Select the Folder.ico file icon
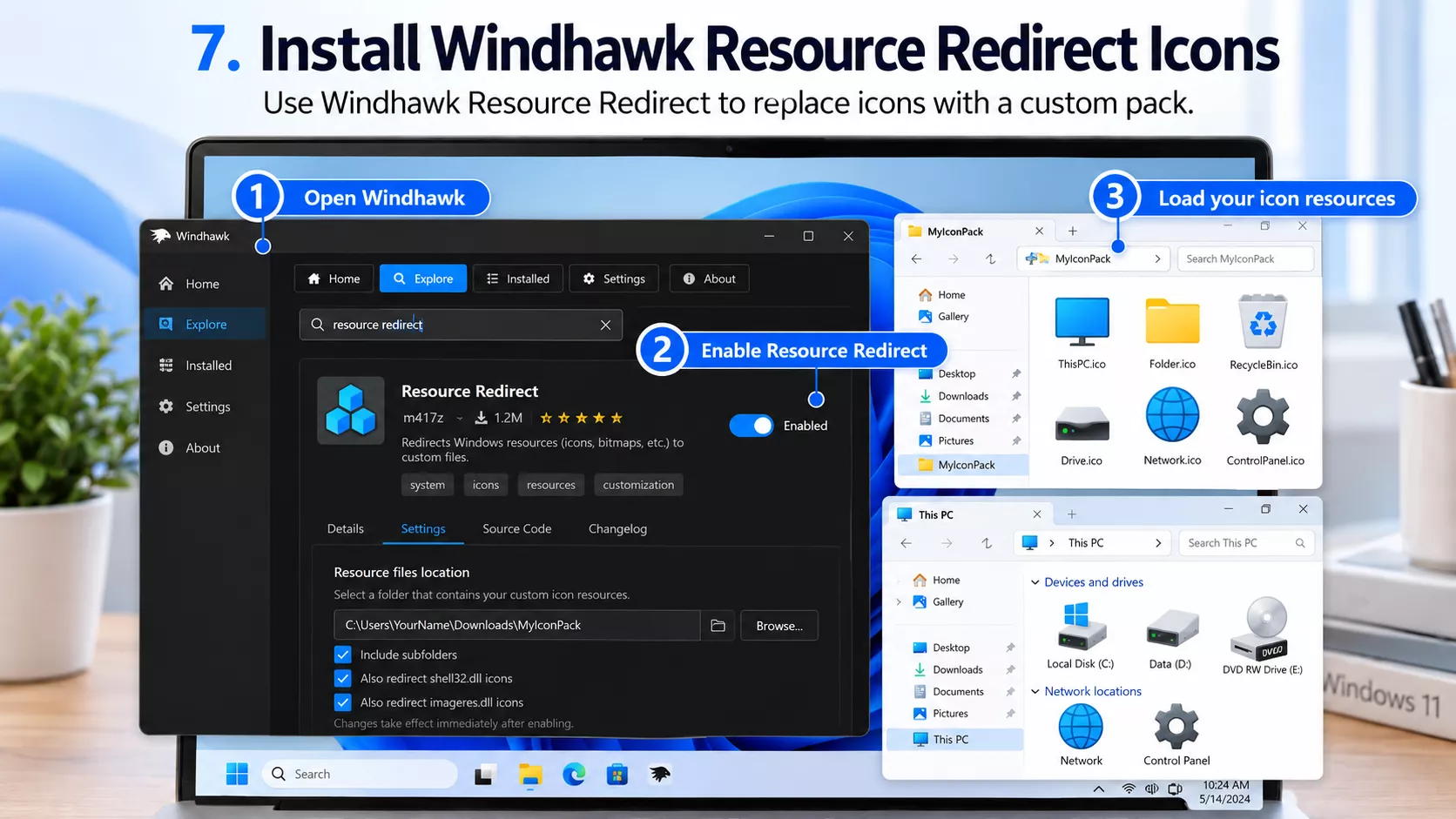1456x819 pixels. click(1172, 322)
